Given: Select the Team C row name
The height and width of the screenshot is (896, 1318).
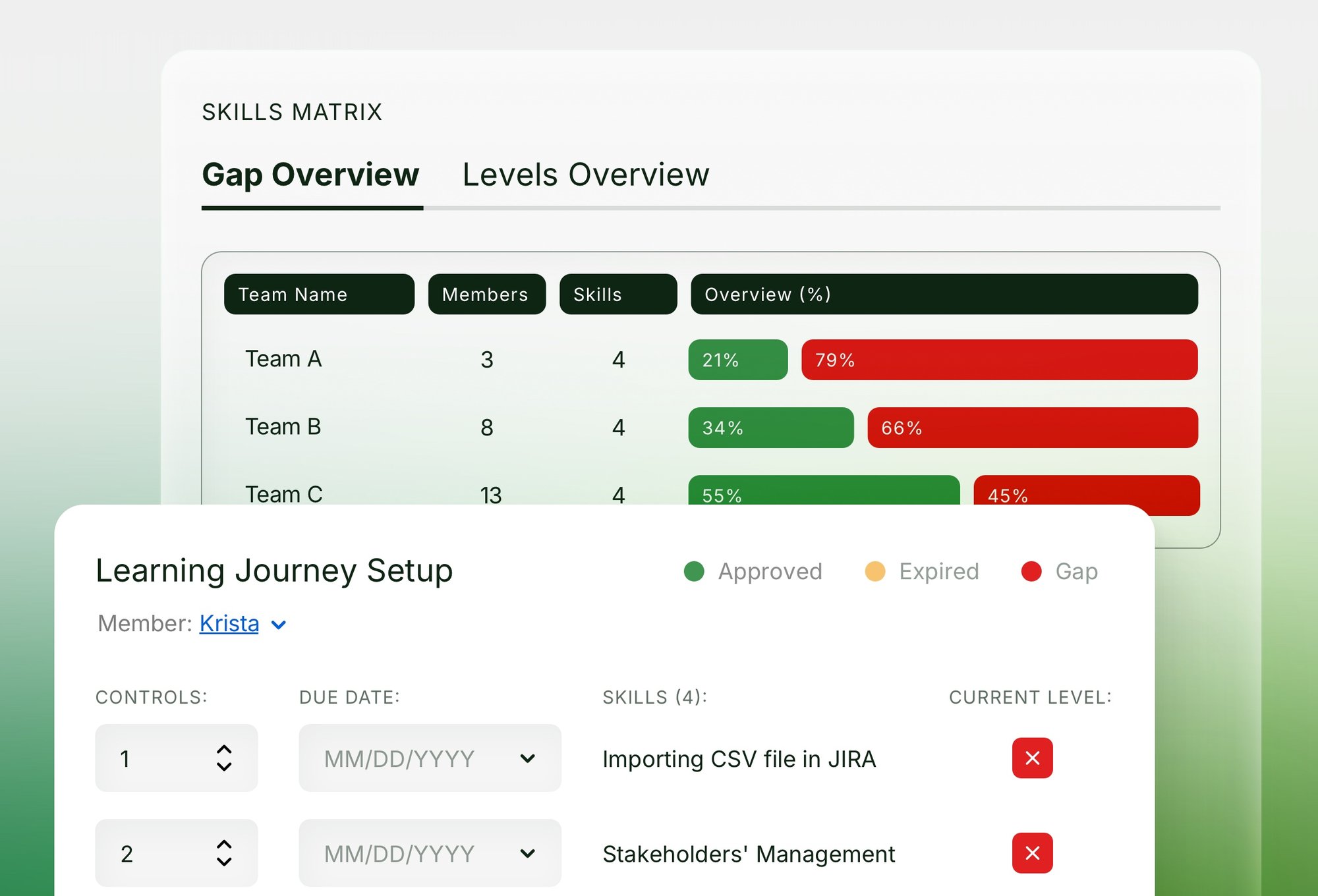Looking at the screenshot, I should click(284, 495).
